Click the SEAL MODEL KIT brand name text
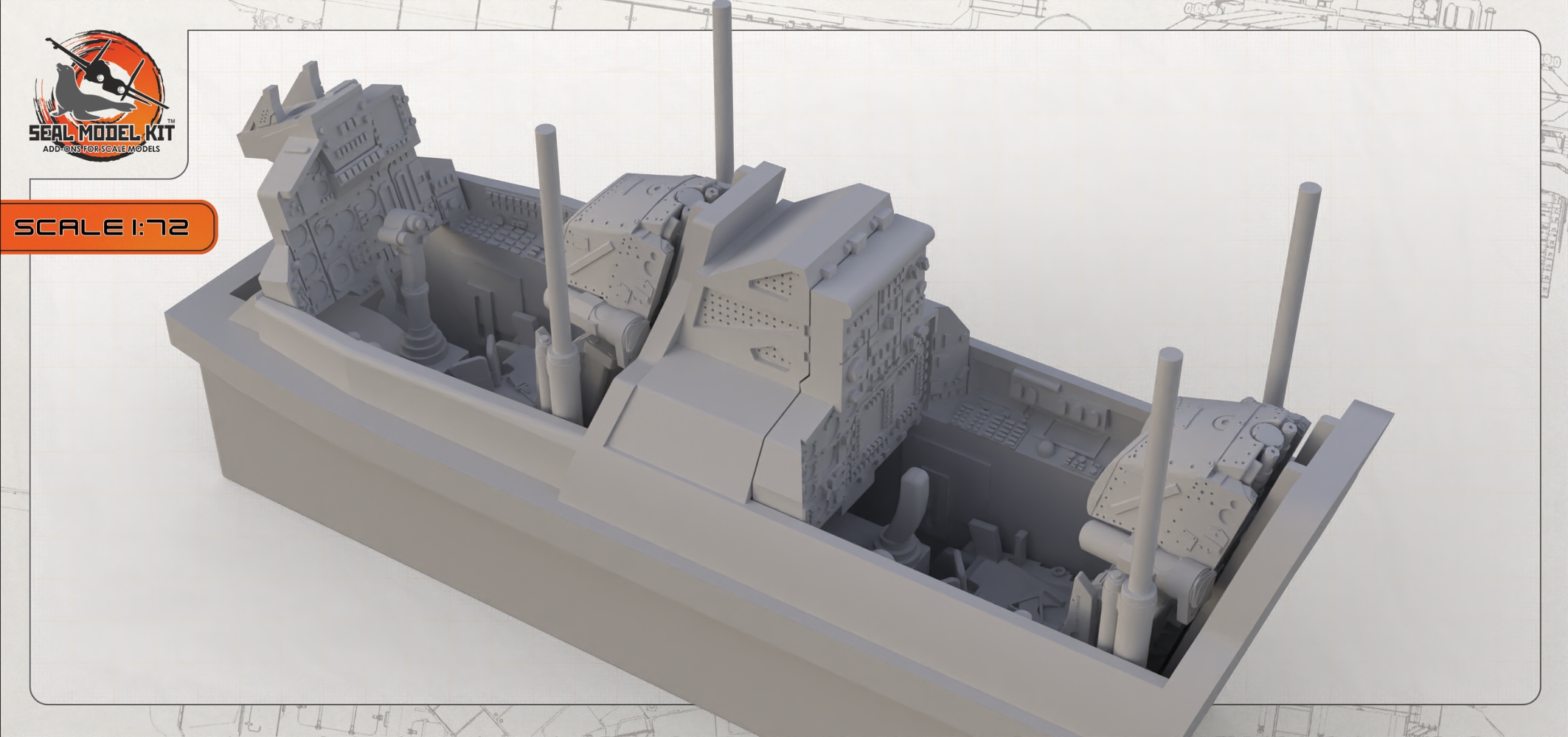1568x737 pixels. [x=102, y=134]
